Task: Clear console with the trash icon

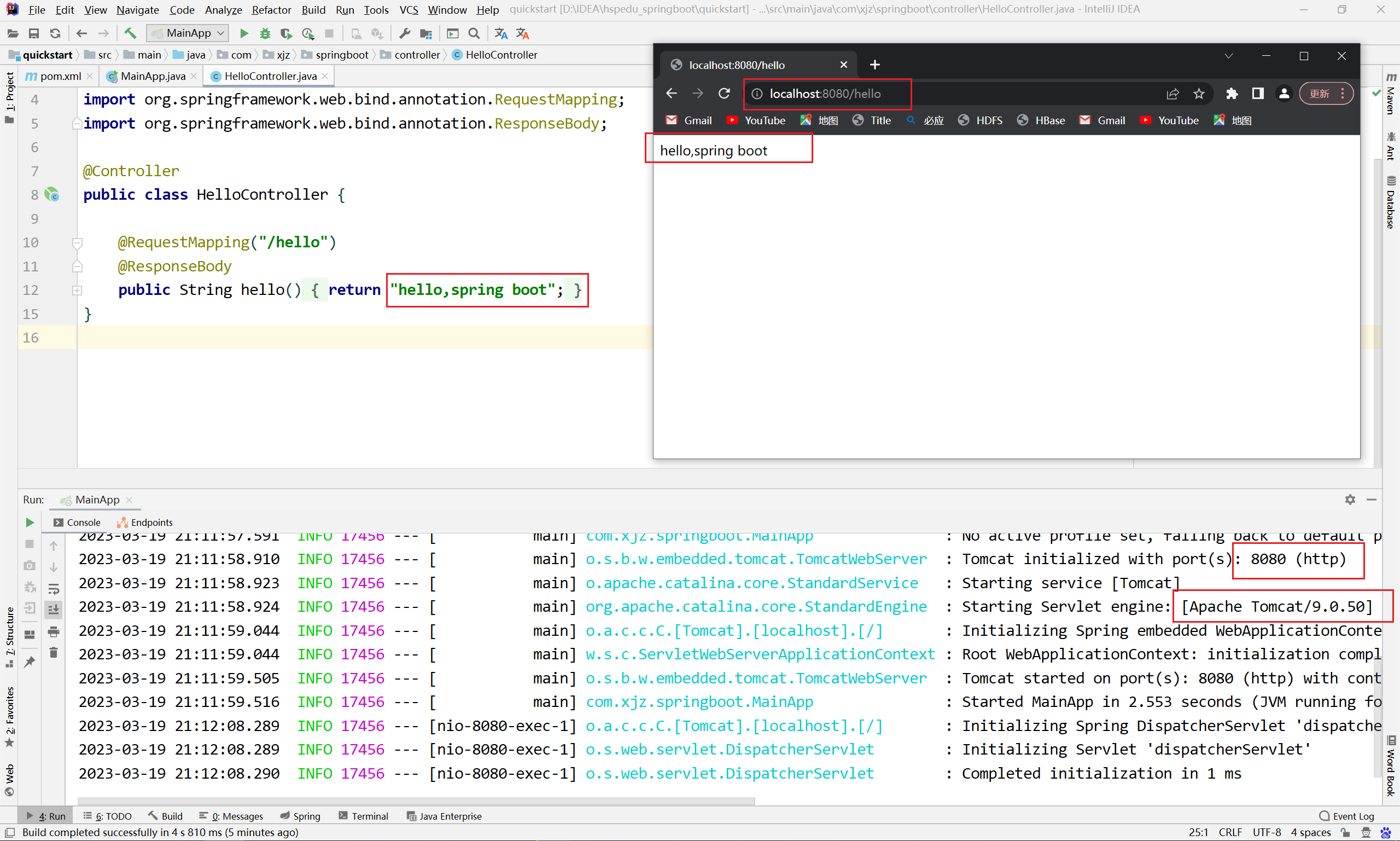Action: click(54, 653)
